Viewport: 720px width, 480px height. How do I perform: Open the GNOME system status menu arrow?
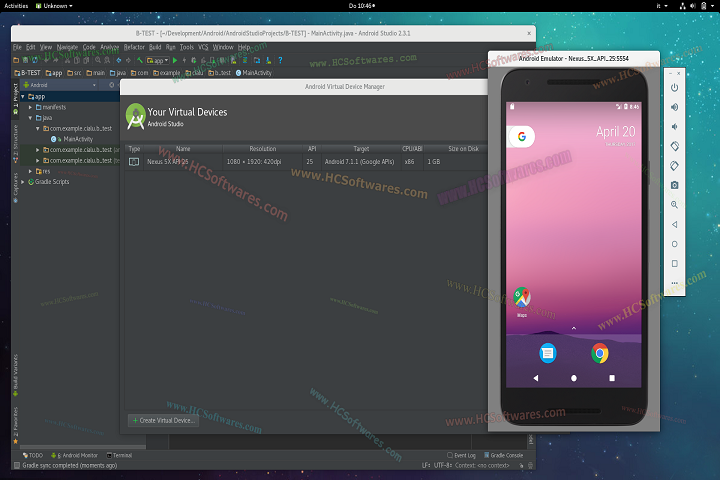pyautogui.click(x=714, y=6)
